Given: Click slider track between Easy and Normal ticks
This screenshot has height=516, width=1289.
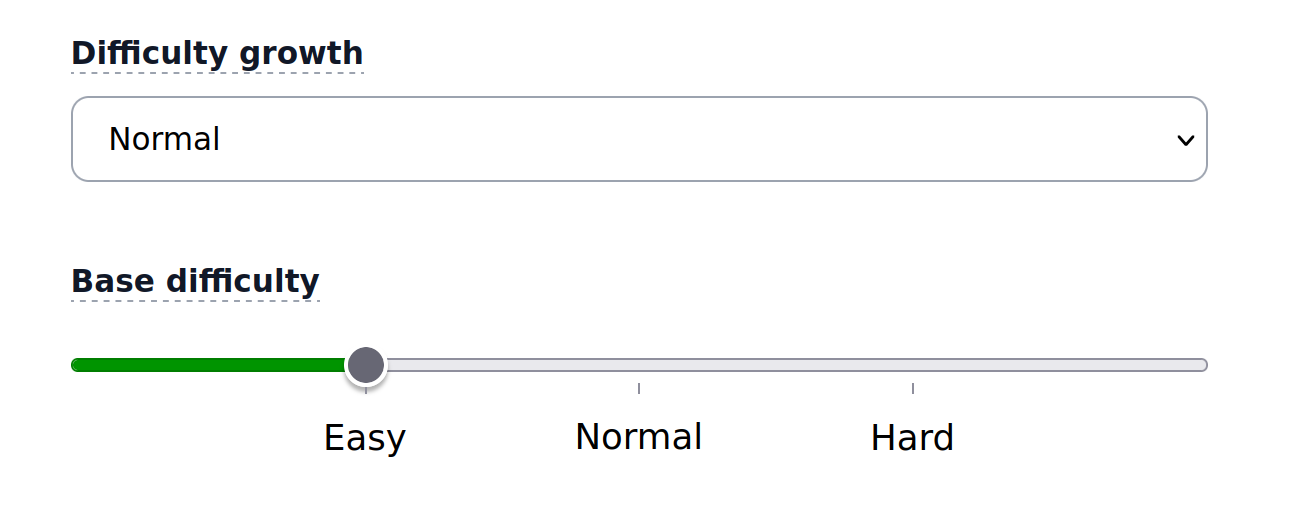Looking at the screenshot, I should click(x=502, y=365).
